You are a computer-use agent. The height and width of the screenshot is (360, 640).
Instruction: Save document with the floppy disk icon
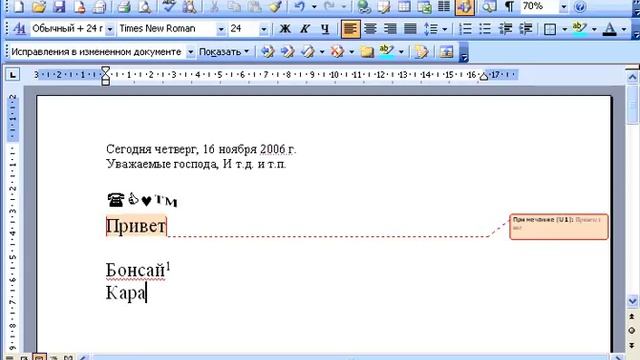(60, 6)
